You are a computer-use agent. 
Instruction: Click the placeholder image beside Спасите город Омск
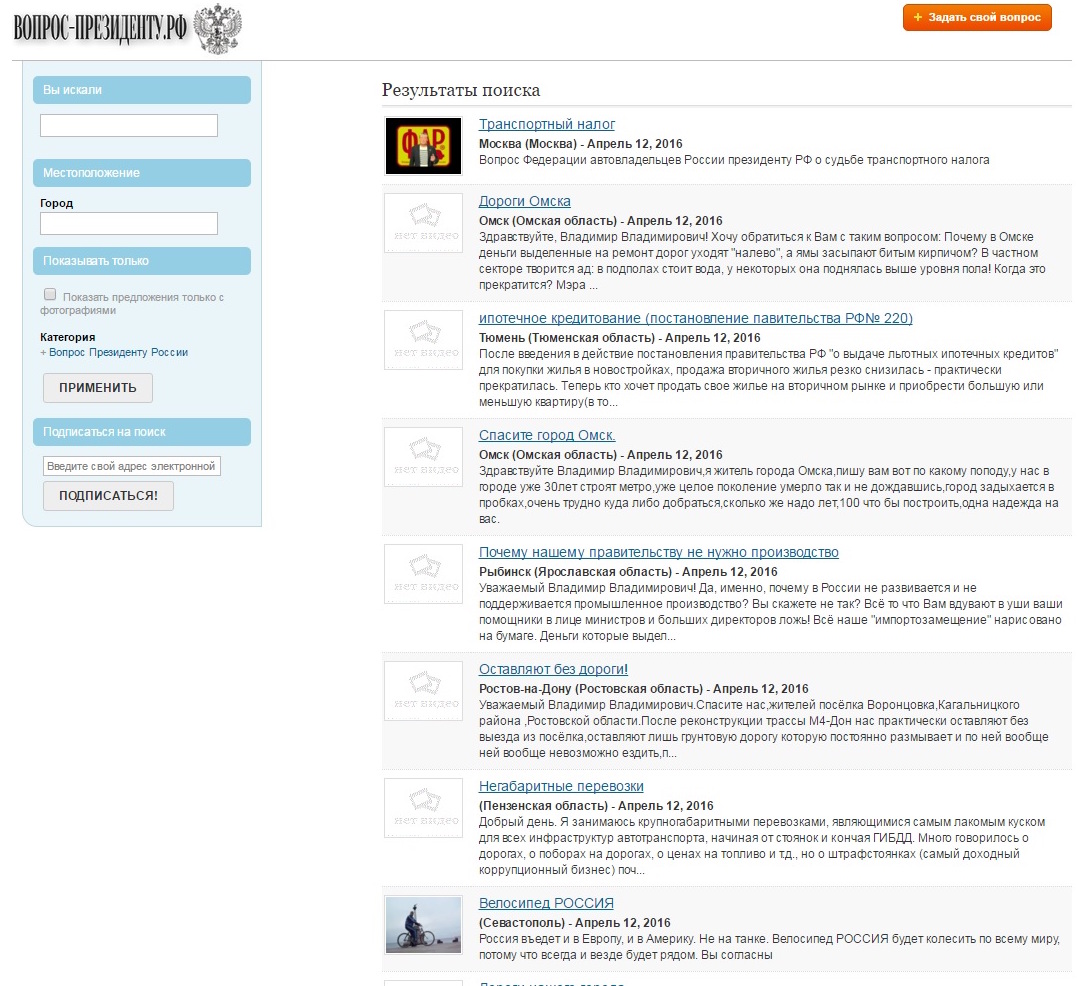(x=423, y=457)
